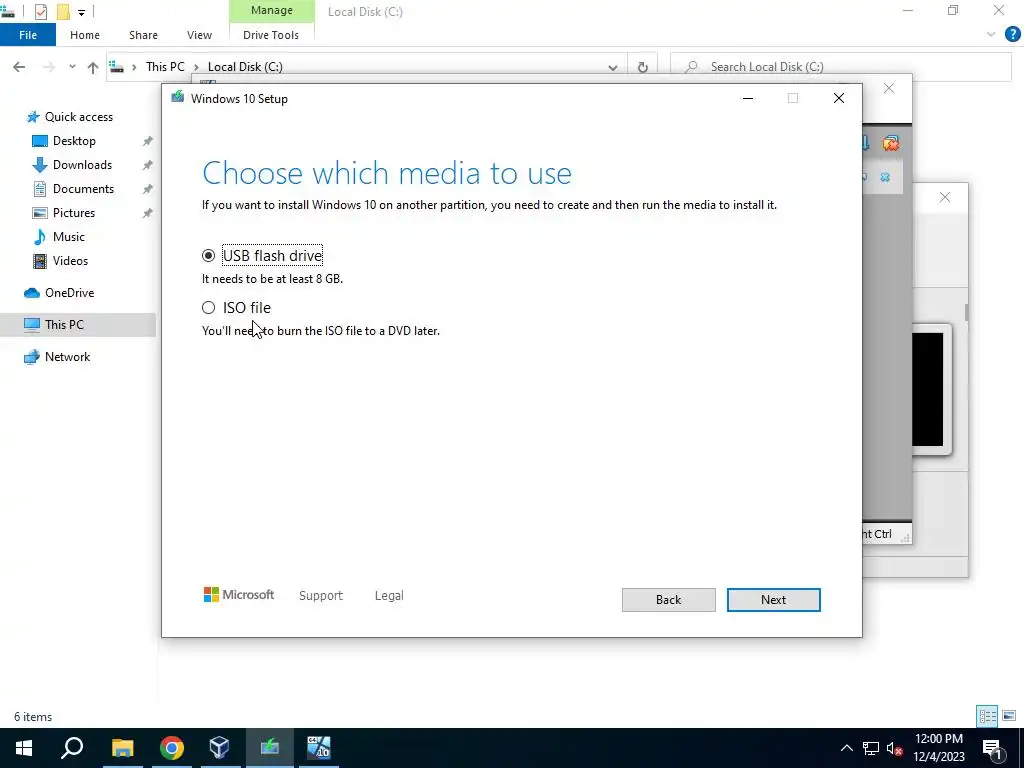The width and height of the screenshot is (1024, 768).
Task: Close the rightmost background dialog window
Action: [944, 197]
